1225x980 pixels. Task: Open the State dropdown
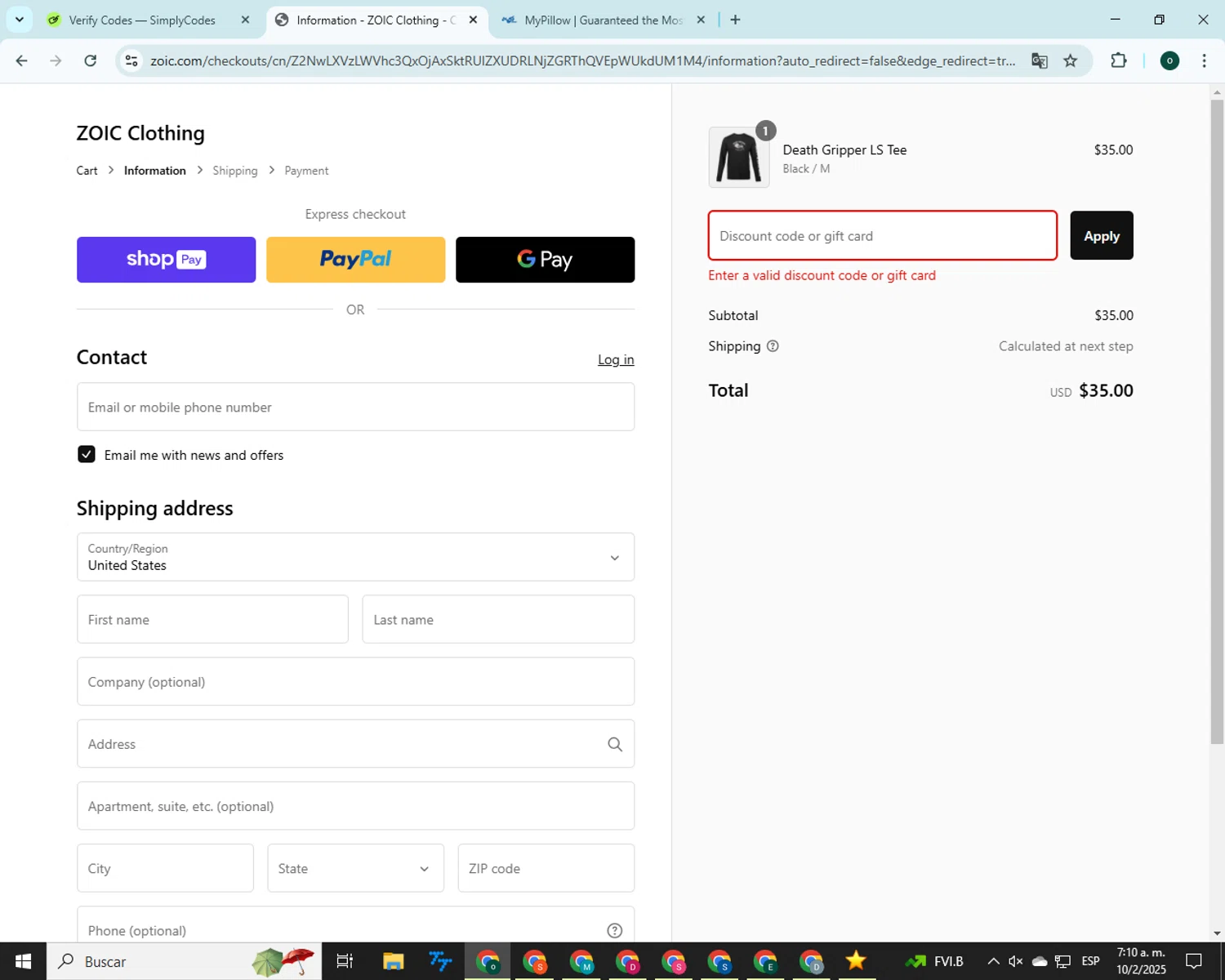(355, 868)
